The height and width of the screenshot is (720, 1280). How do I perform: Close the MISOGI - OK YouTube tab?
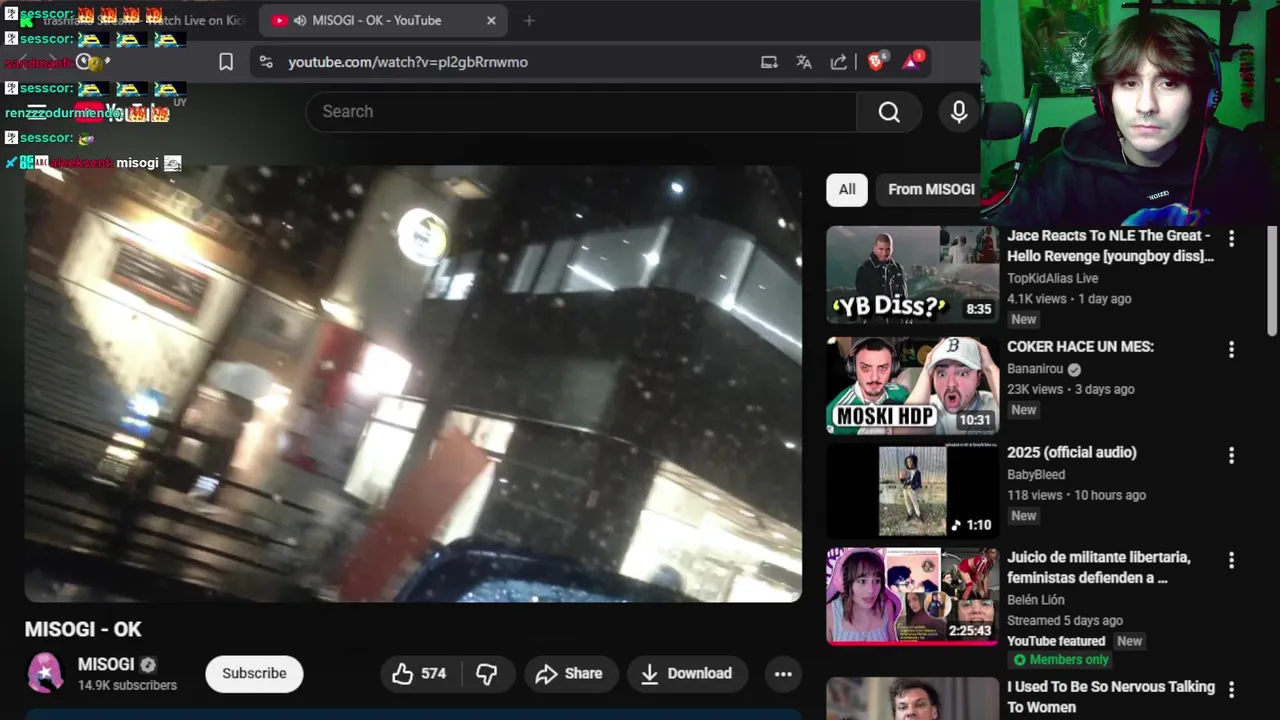click(491, 20)
